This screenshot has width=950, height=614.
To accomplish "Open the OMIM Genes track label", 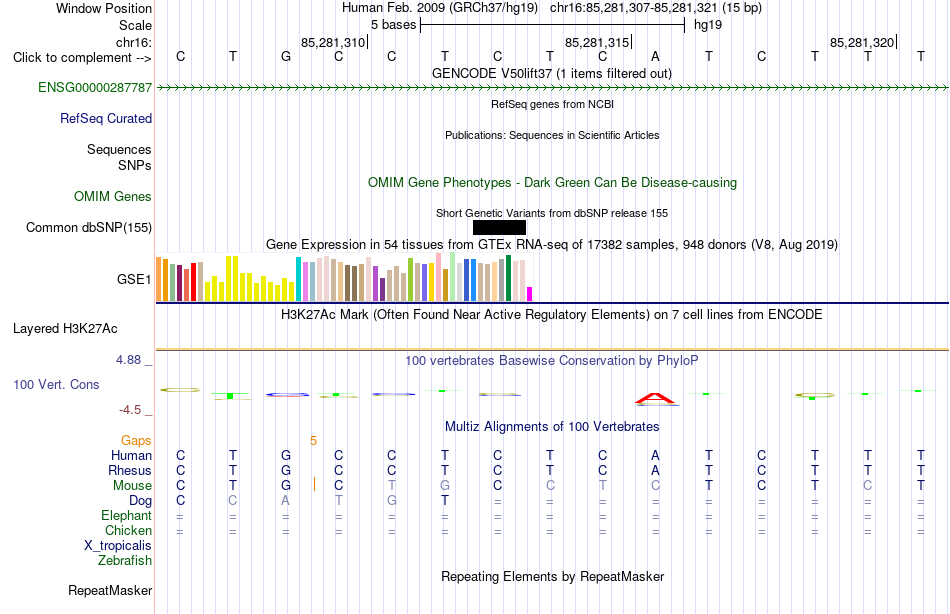I will [x=113, y=196].
